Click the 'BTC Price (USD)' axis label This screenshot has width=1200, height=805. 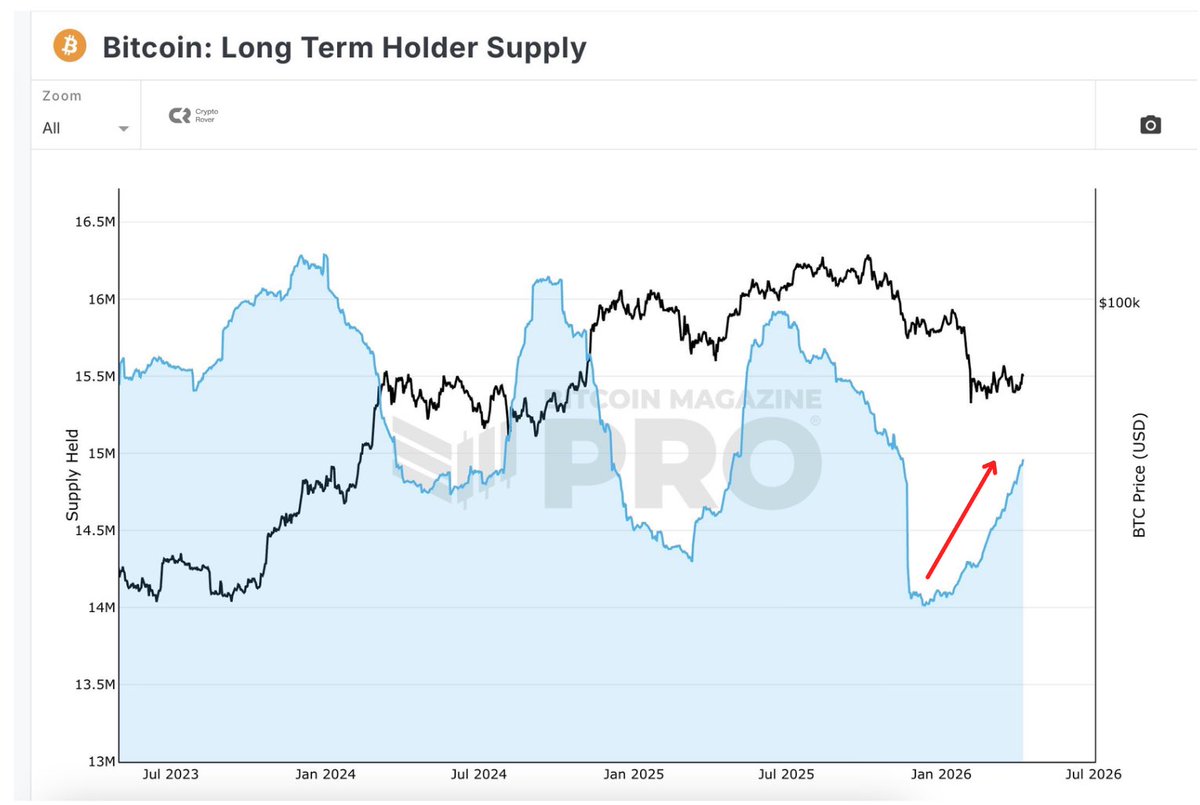click(x=1139, y=475)
